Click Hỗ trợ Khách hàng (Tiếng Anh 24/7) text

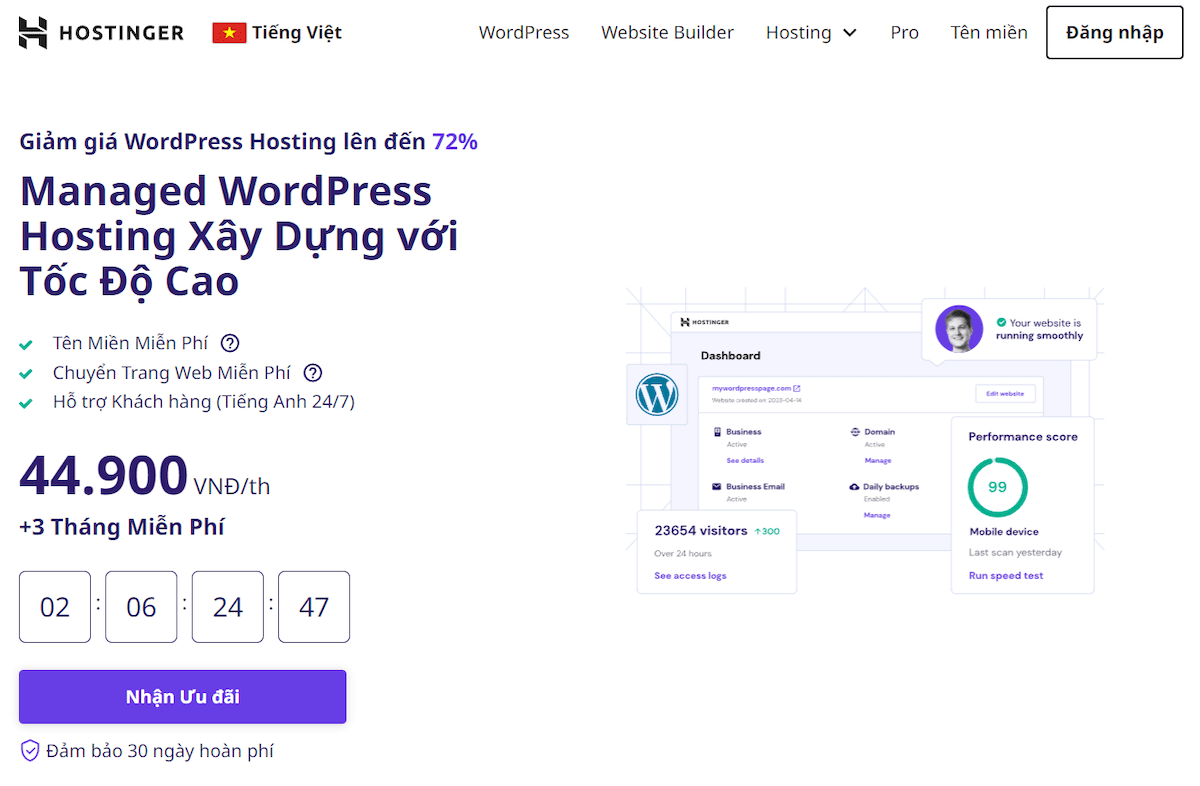[204, 402]
